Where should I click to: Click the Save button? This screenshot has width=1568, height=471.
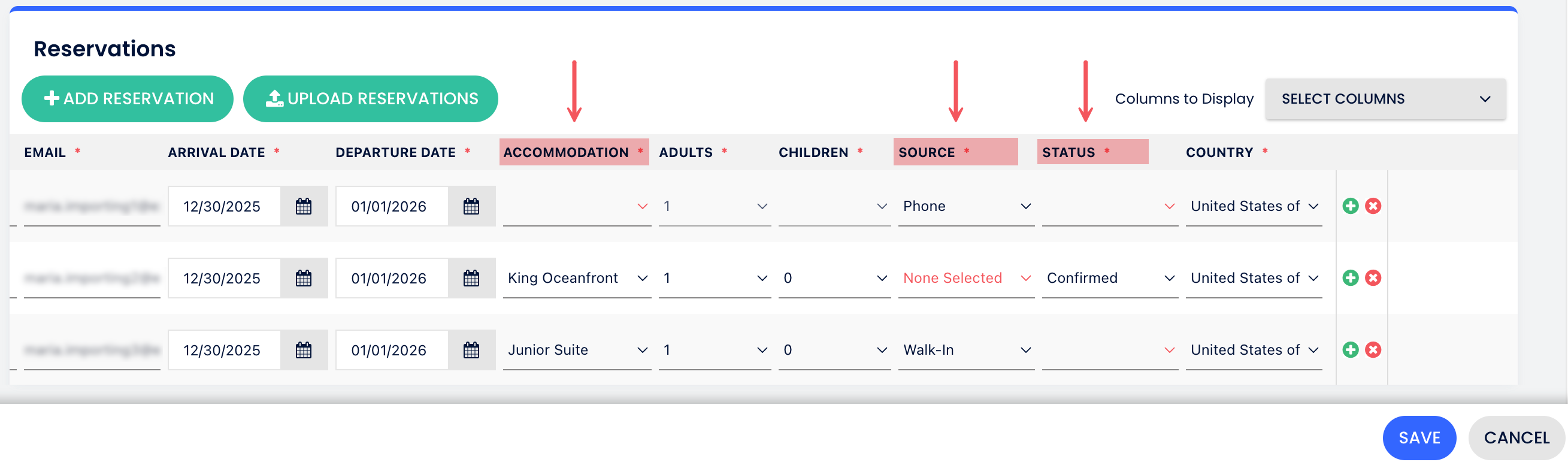(1419, 438)
